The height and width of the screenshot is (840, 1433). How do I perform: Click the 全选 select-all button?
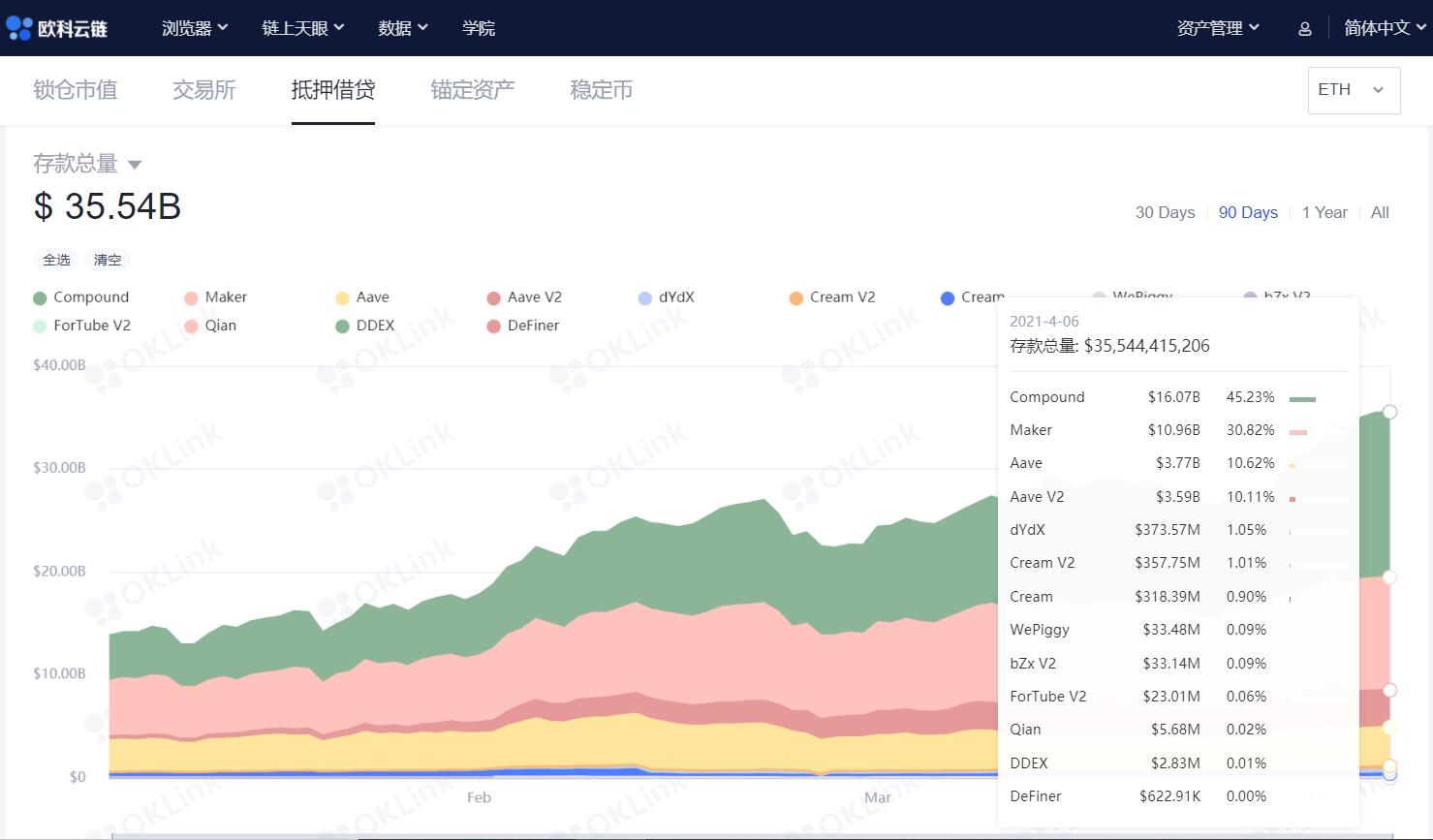(x=57, y=260)
